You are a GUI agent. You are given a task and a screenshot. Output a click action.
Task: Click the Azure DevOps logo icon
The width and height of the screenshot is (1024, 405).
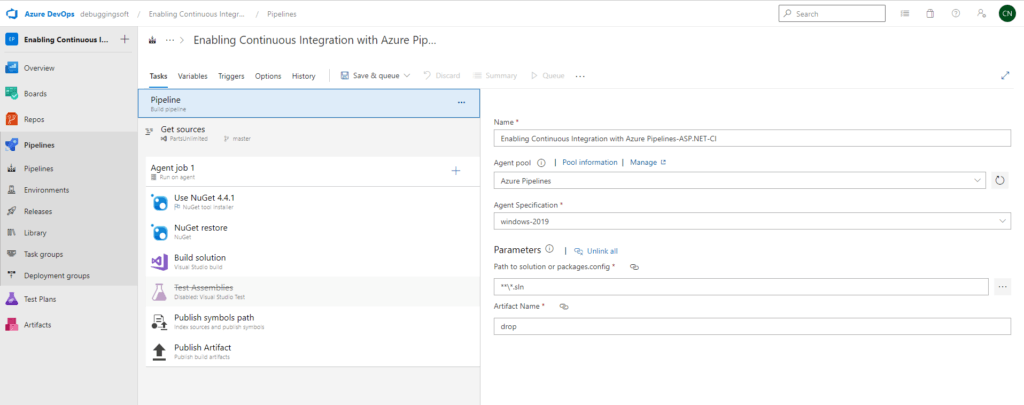[13, 14]
